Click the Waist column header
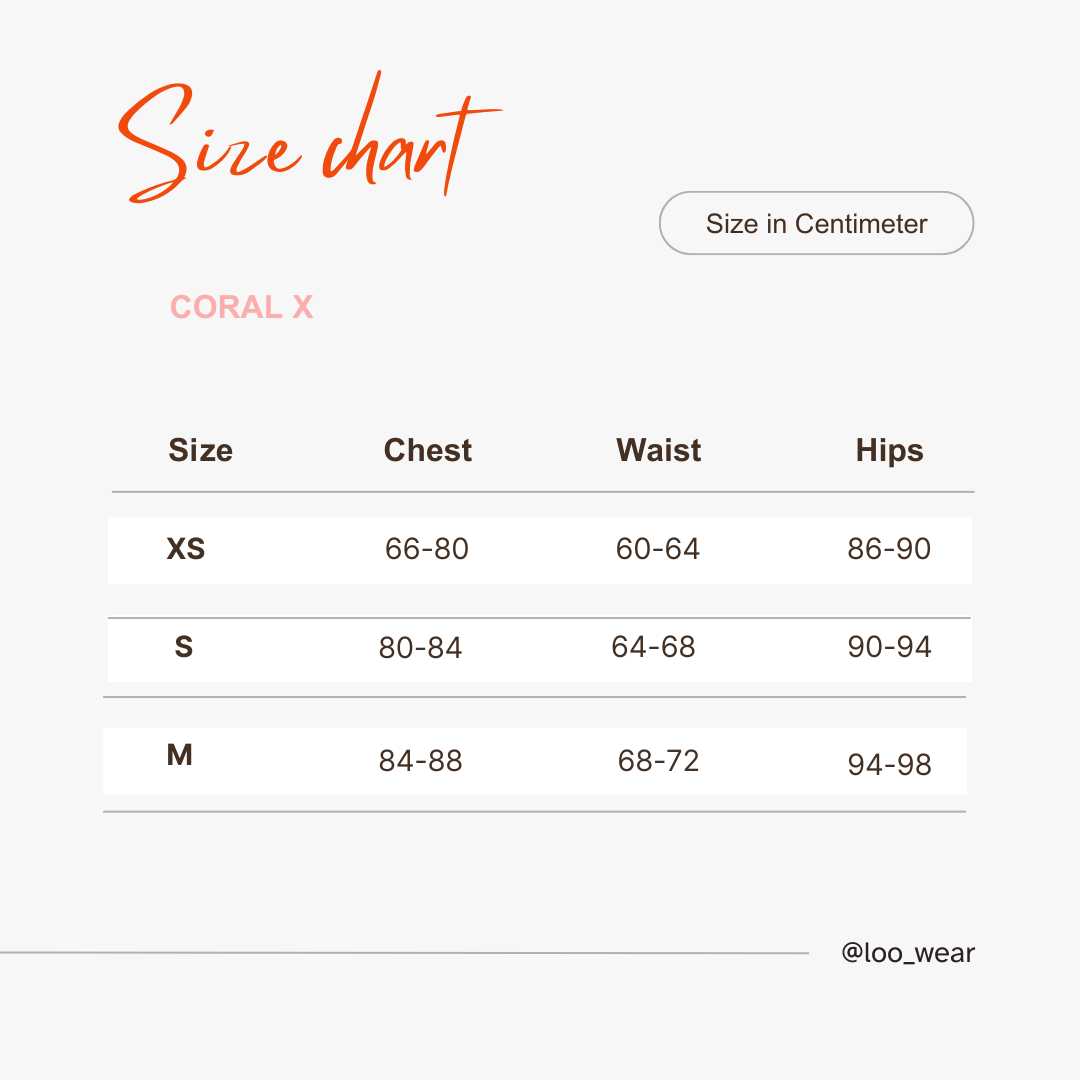Viewport: 1080px width, 1080px height. click(x=658, y=450)
